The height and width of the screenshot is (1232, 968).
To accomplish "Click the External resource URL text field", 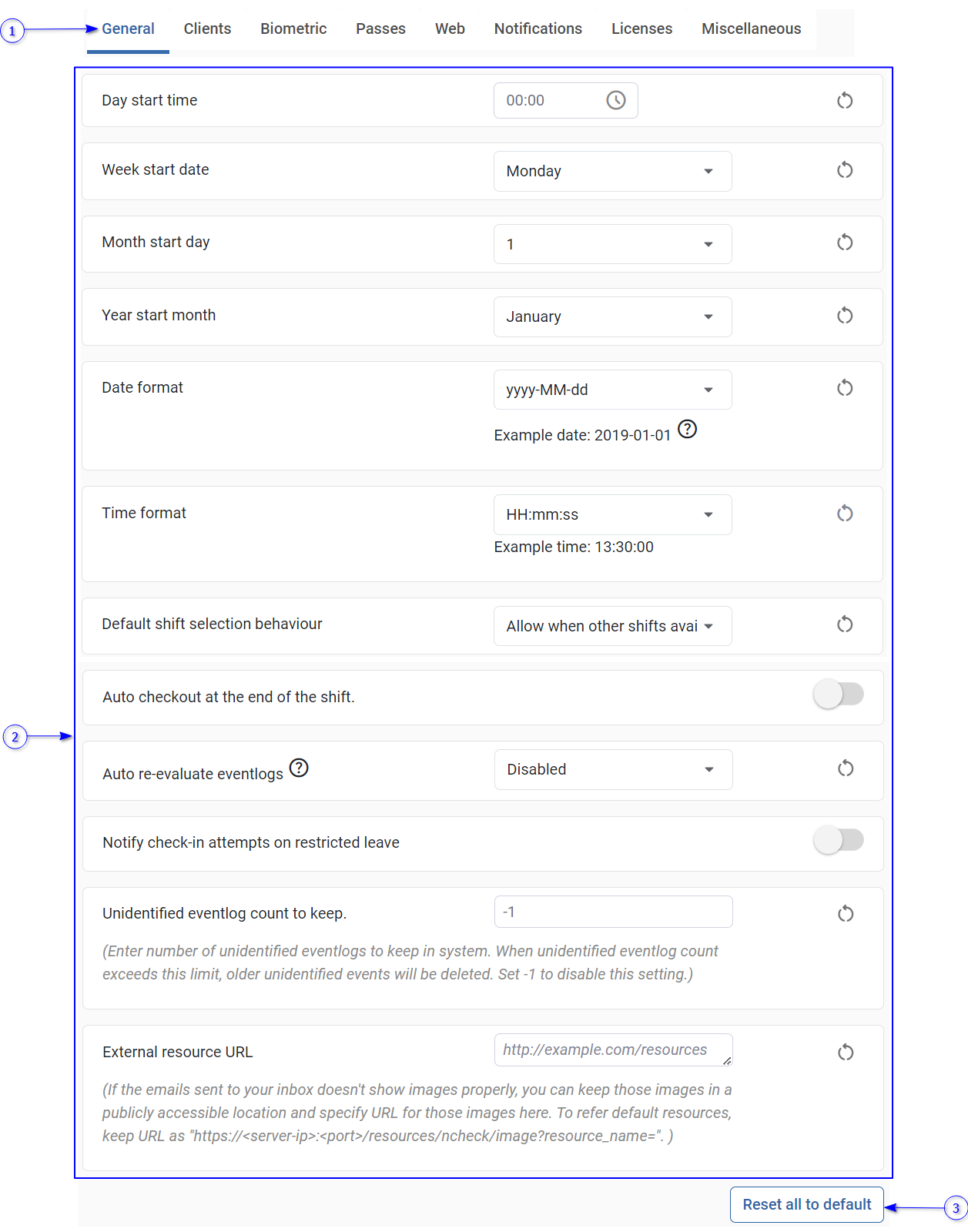I will [612, 1050].
